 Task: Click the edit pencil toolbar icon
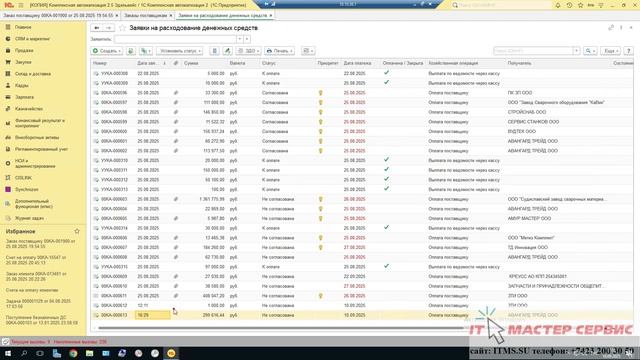pyautogui.click(x=227, y=51)
